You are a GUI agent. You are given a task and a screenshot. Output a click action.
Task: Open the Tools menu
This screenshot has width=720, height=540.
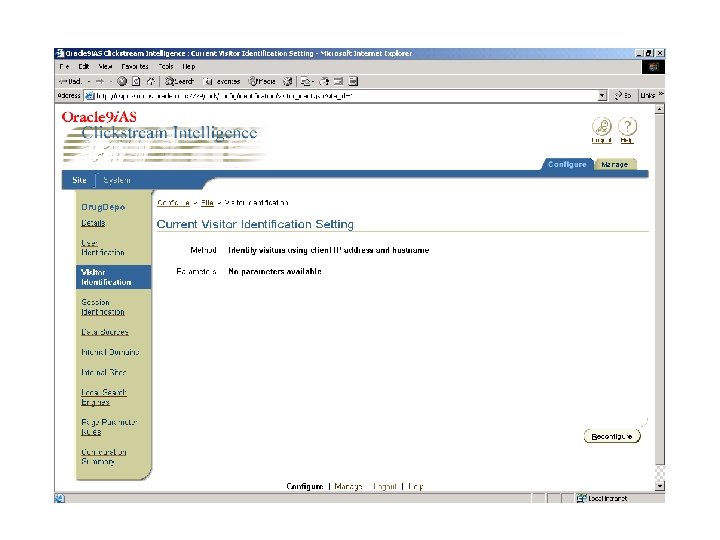166,67
